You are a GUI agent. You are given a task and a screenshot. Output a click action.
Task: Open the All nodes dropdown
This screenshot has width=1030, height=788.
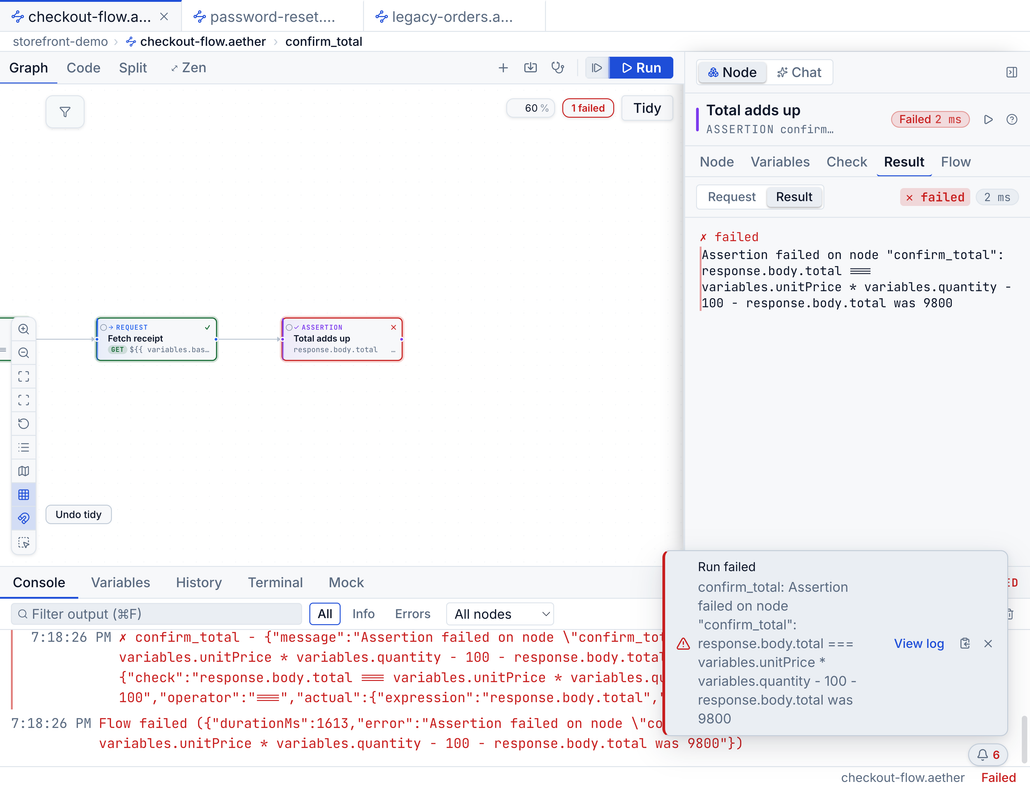pos(500,614)
